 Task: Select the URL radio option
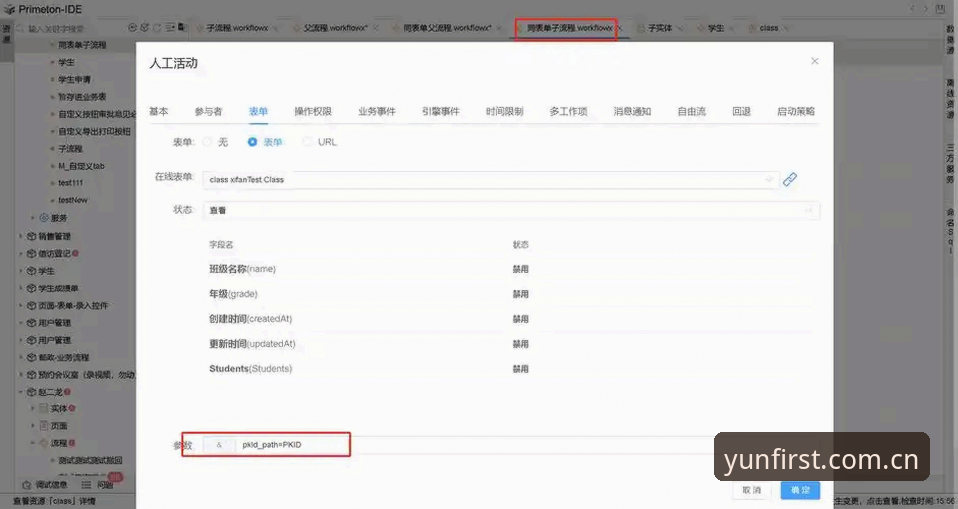click(x=307, y=142)
